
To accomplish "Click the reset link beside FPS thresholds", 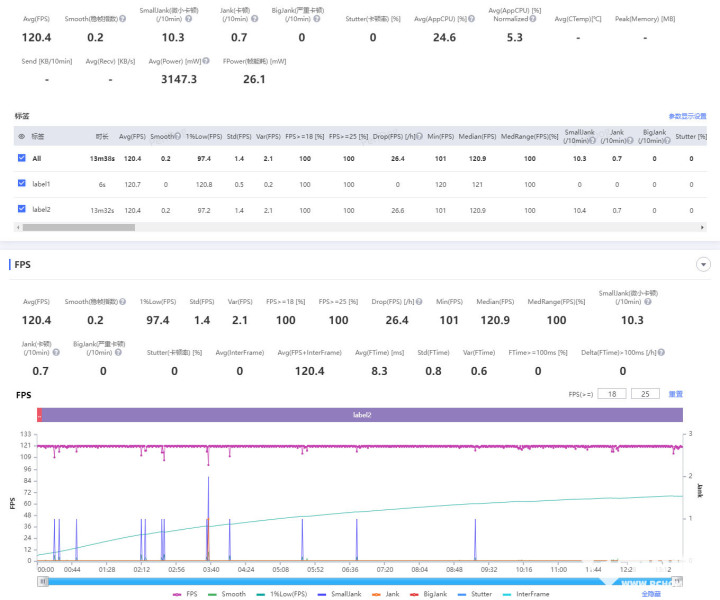I will [676, 394].
